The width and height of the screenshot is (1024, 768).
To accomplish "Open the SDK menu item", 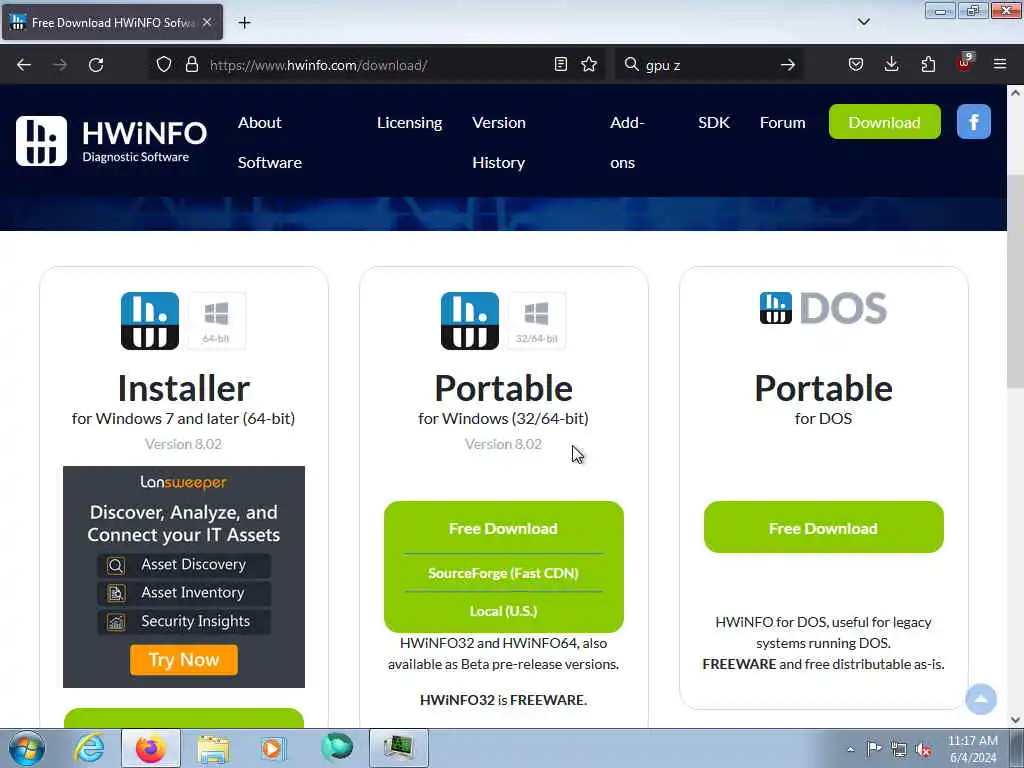I will click(714, 123).
